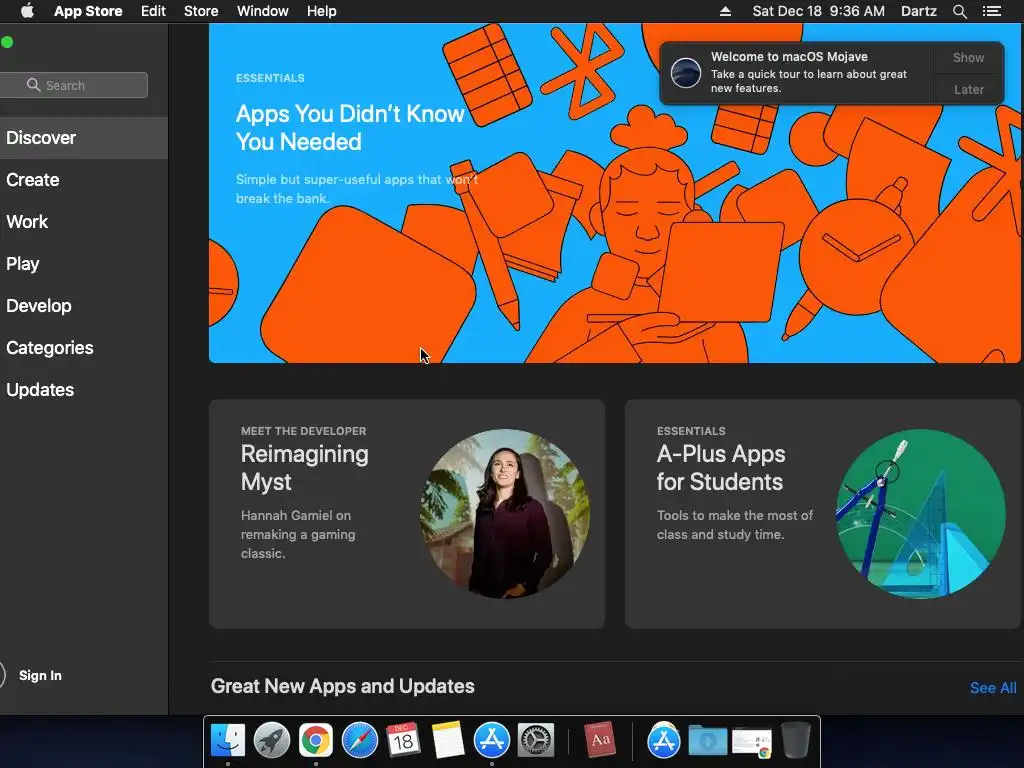
Task: Click the Great New Apps and Updates heading
Action: (x=343, y=686)
